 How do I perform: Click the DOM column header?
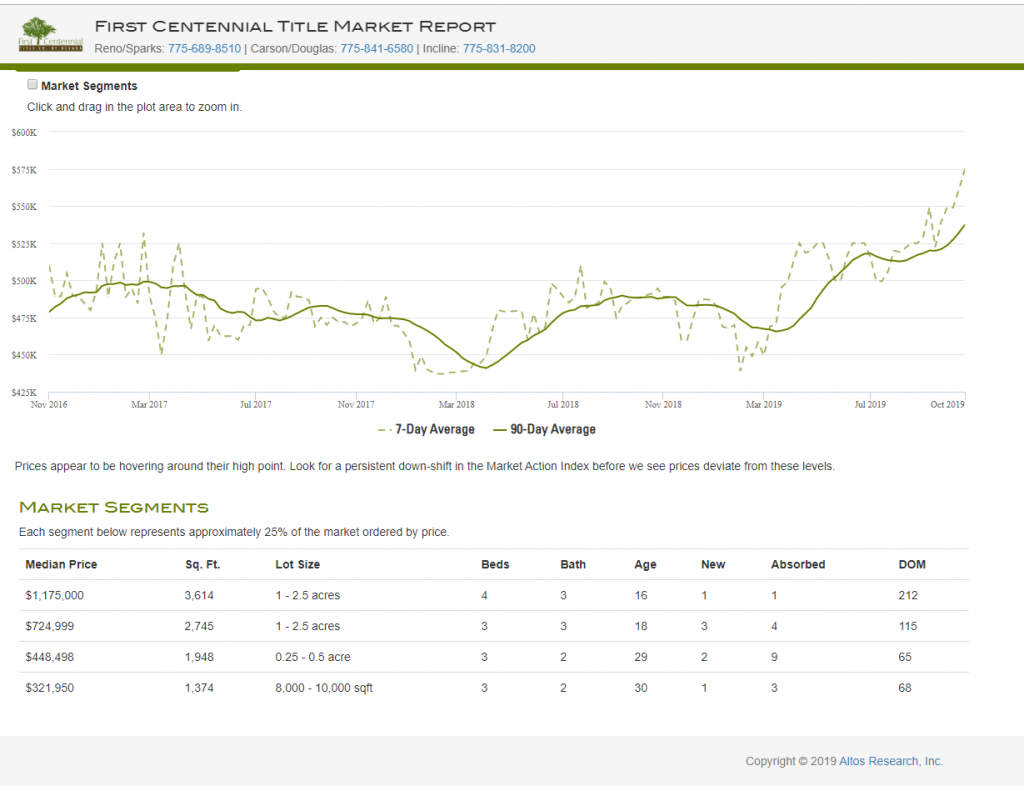pyautogui.click(x=912, y=564)
